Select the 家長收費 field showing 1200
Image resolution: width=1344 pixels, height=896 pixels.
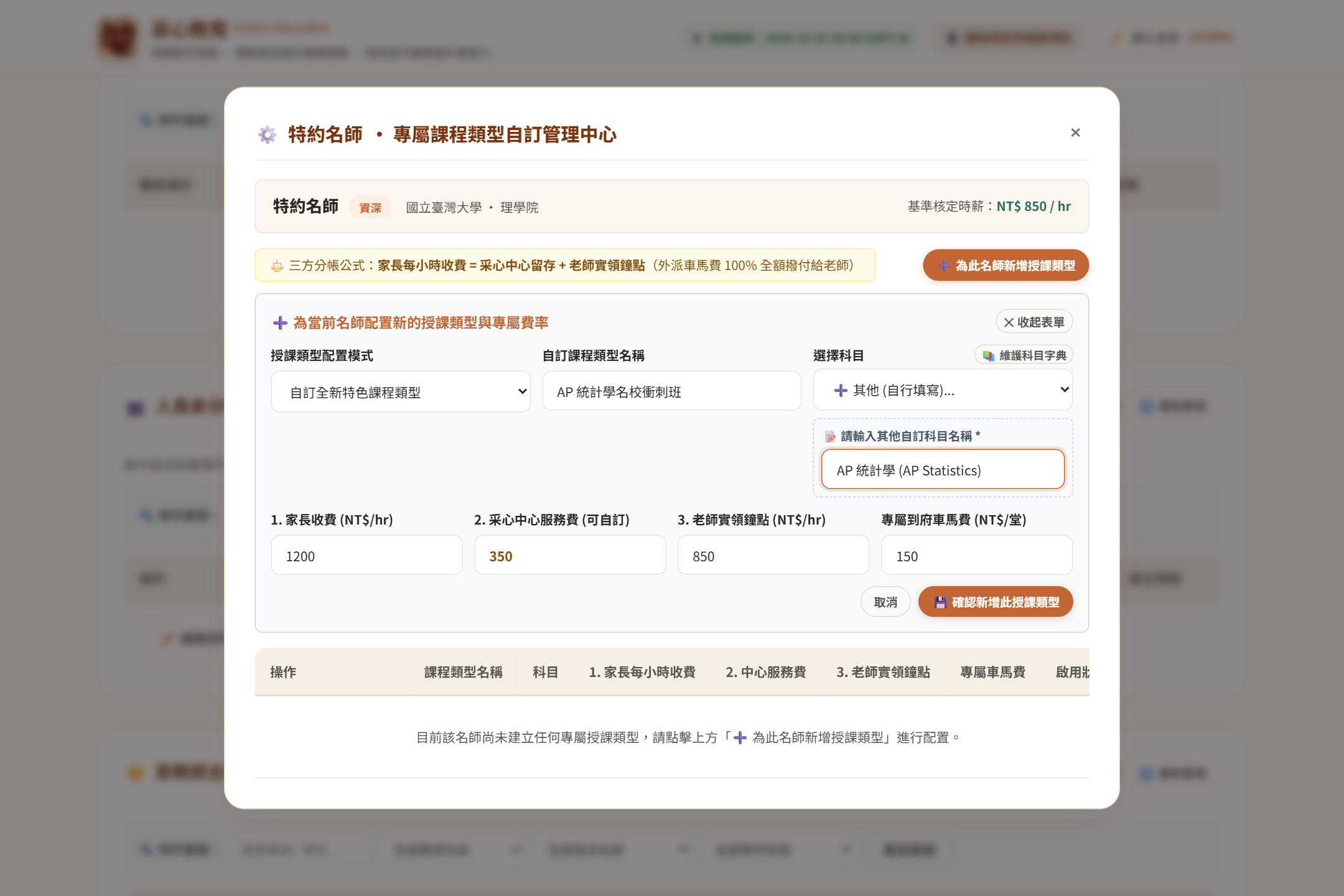[x=366, y=556]
